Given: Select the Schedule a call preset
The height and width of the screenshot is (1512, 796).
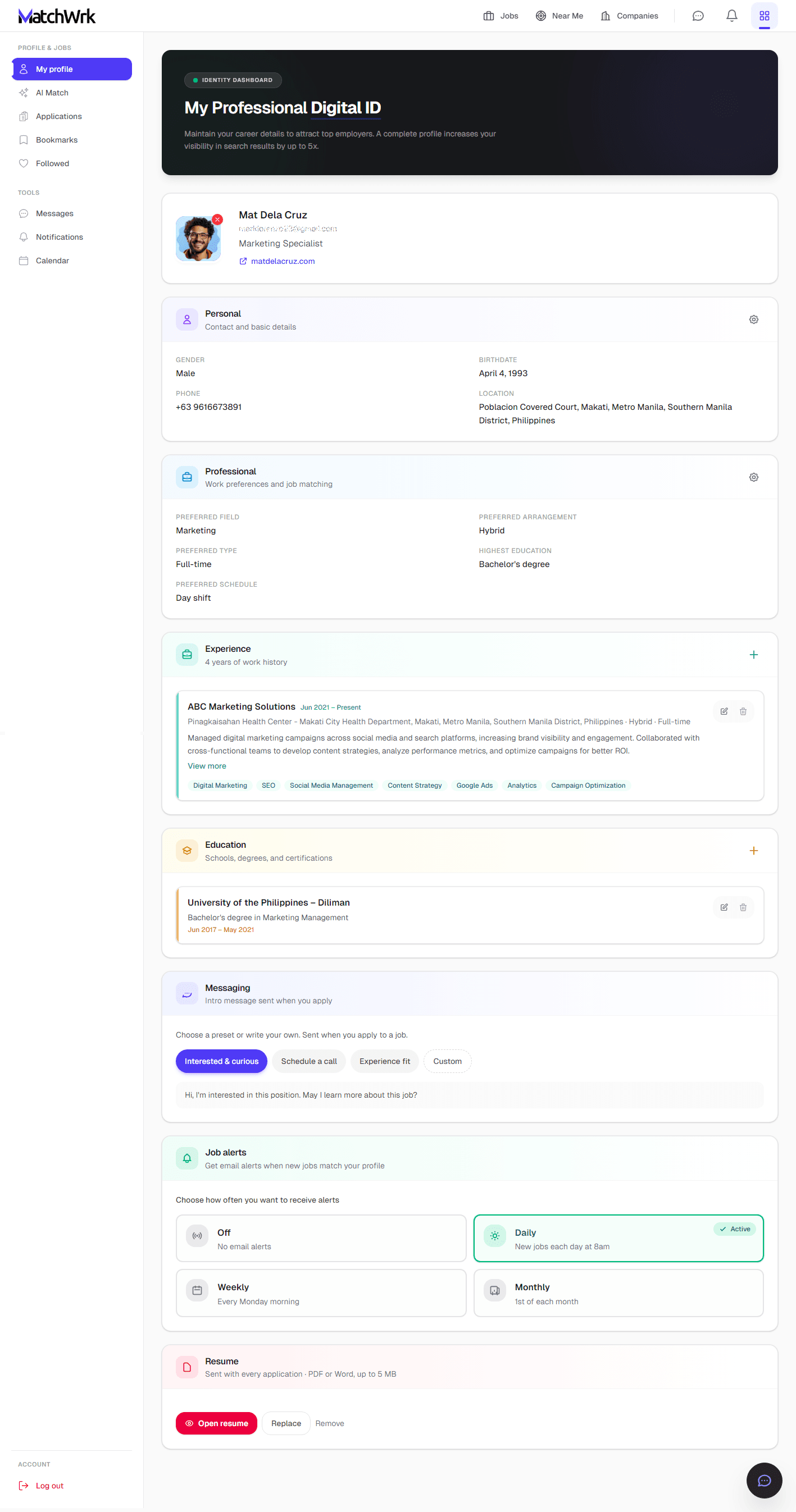Looking at the screenshot, I should click(x=308, y=1061).
